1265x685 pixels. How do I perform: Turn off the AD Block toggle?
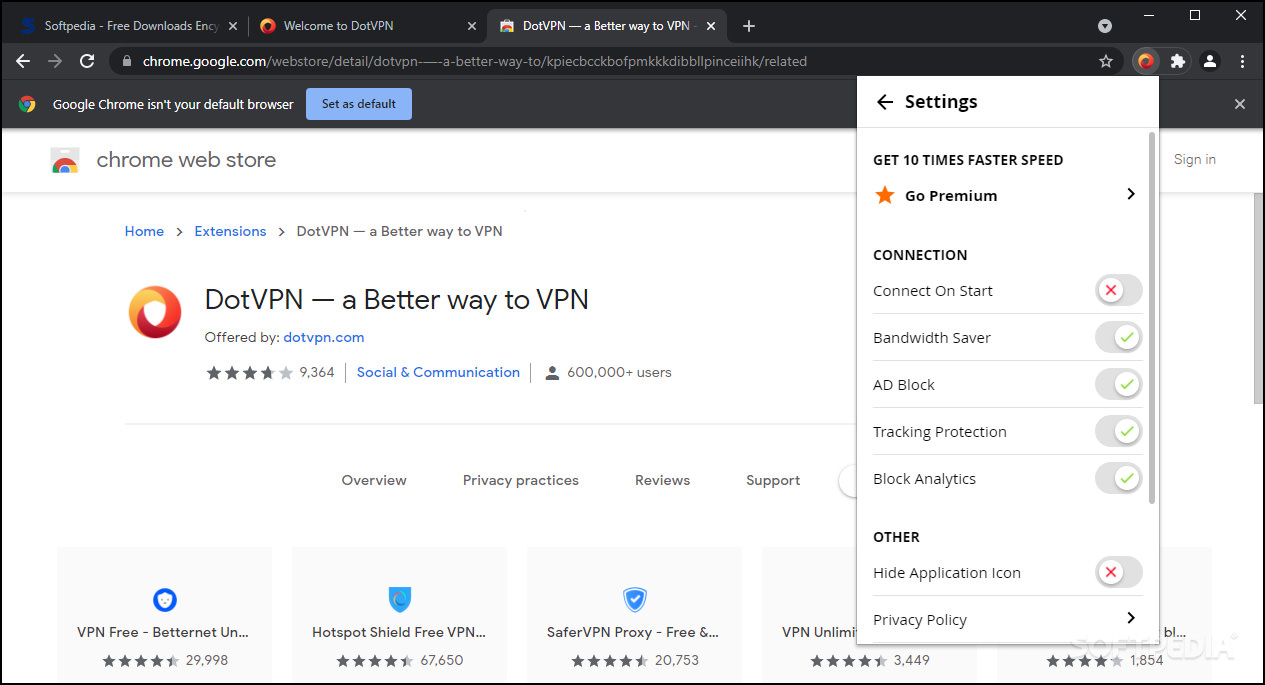click(x=1118, y=385)
